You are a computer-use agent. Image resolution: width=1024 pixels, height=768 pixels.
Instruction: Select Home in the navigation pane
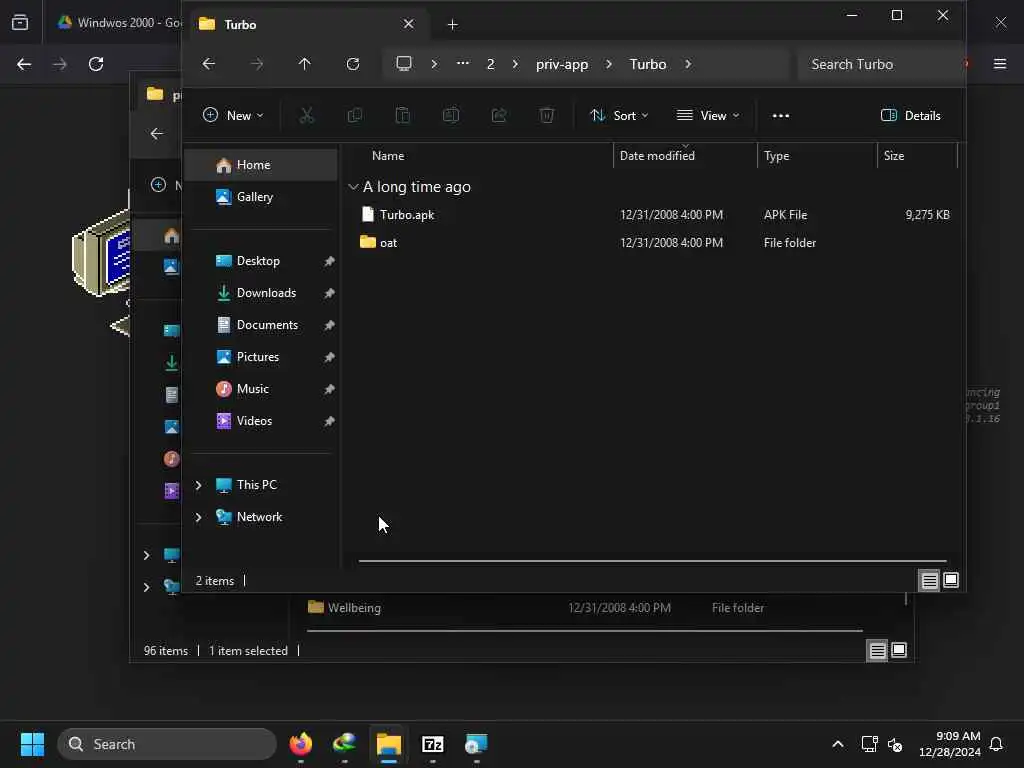coord(261,165)
